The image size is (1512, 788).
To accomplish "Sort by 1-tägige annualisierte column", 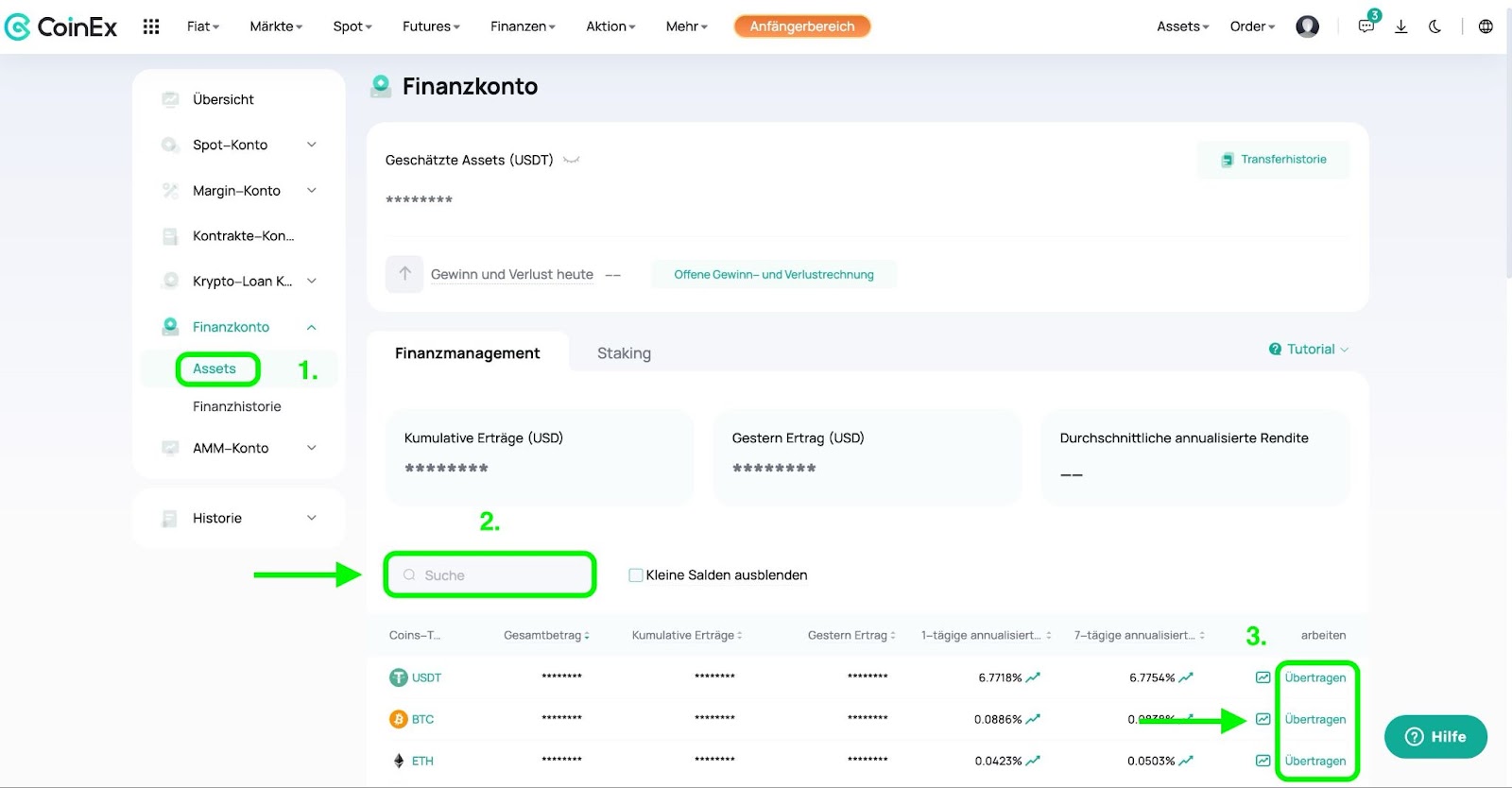I will [987, 635].
